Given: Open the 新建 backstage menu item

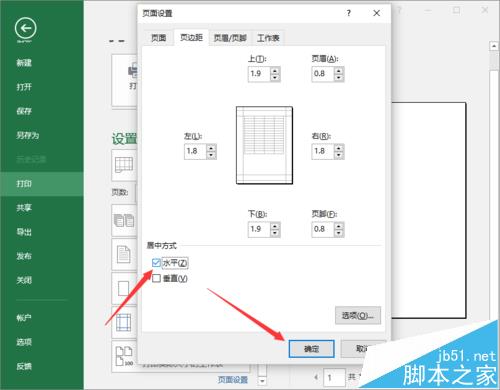Looking at the screenshot, I should tap(24, 63).
